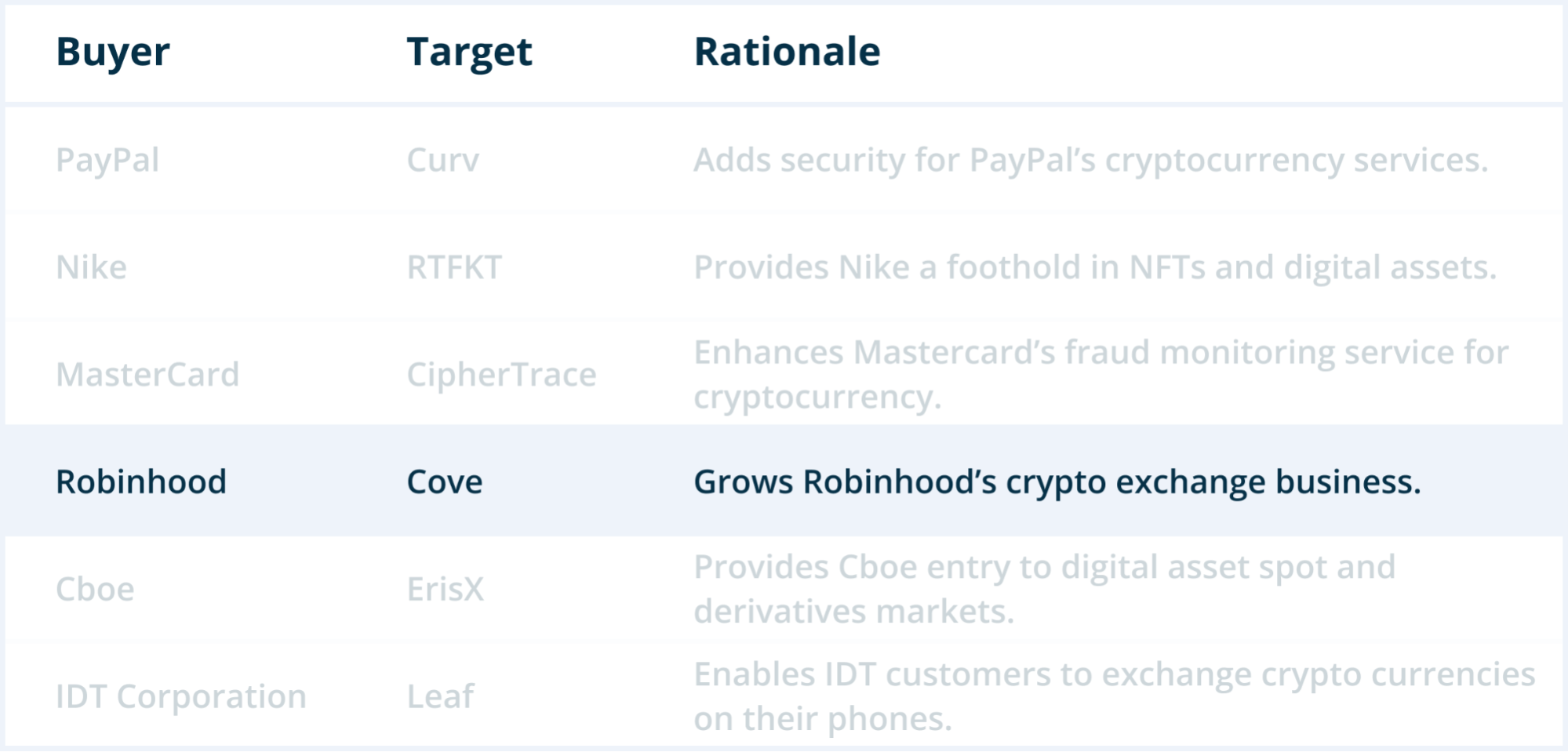Click the Buyer column header
Viewport: 1568px width, 752px height.
coord(113,53)
